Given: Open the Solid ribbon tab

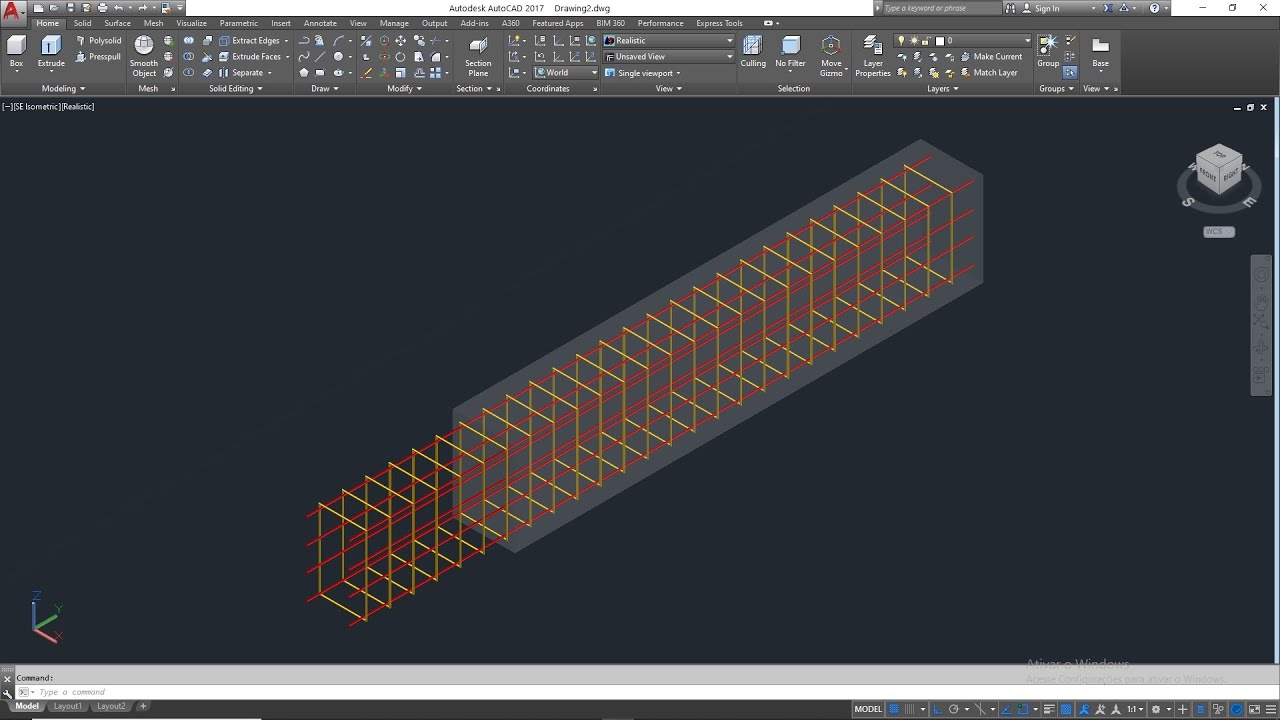Looking at the screenshot, I should (82, 23).
